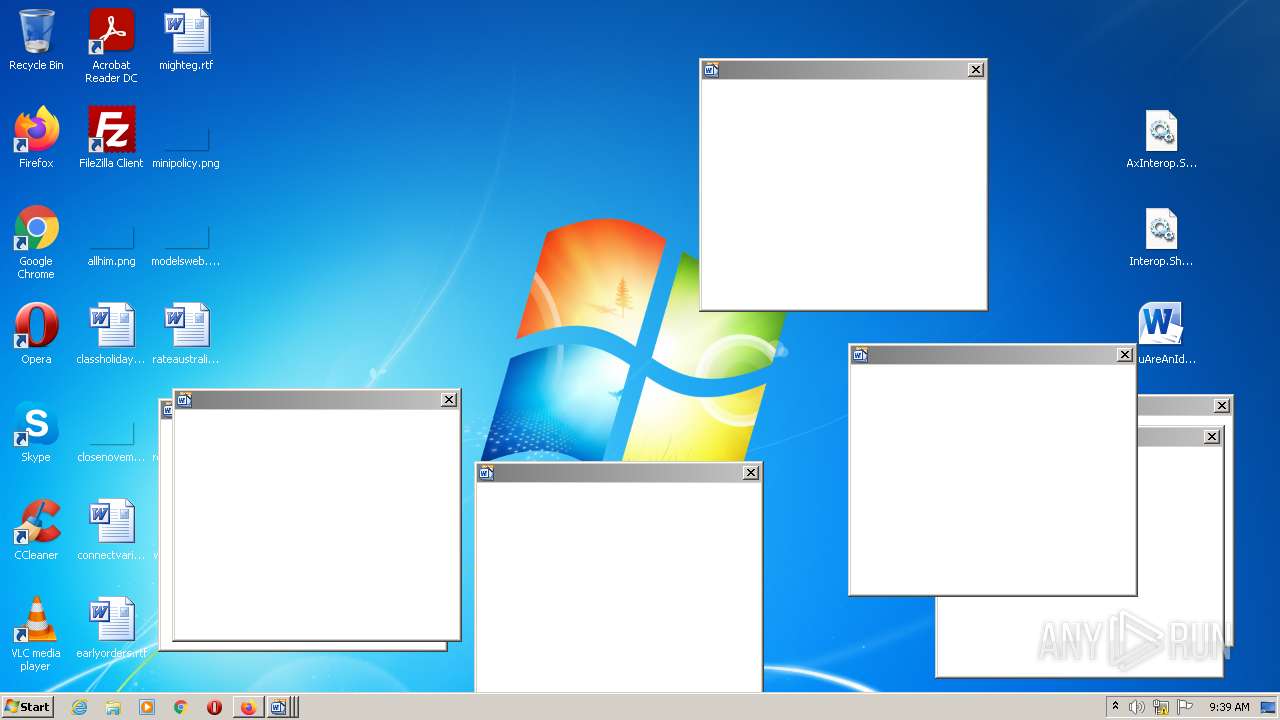The width and height of the screenshot is (1280, 720).
Task: Click the Show desktop button
Action: [x=1269, y=707]
